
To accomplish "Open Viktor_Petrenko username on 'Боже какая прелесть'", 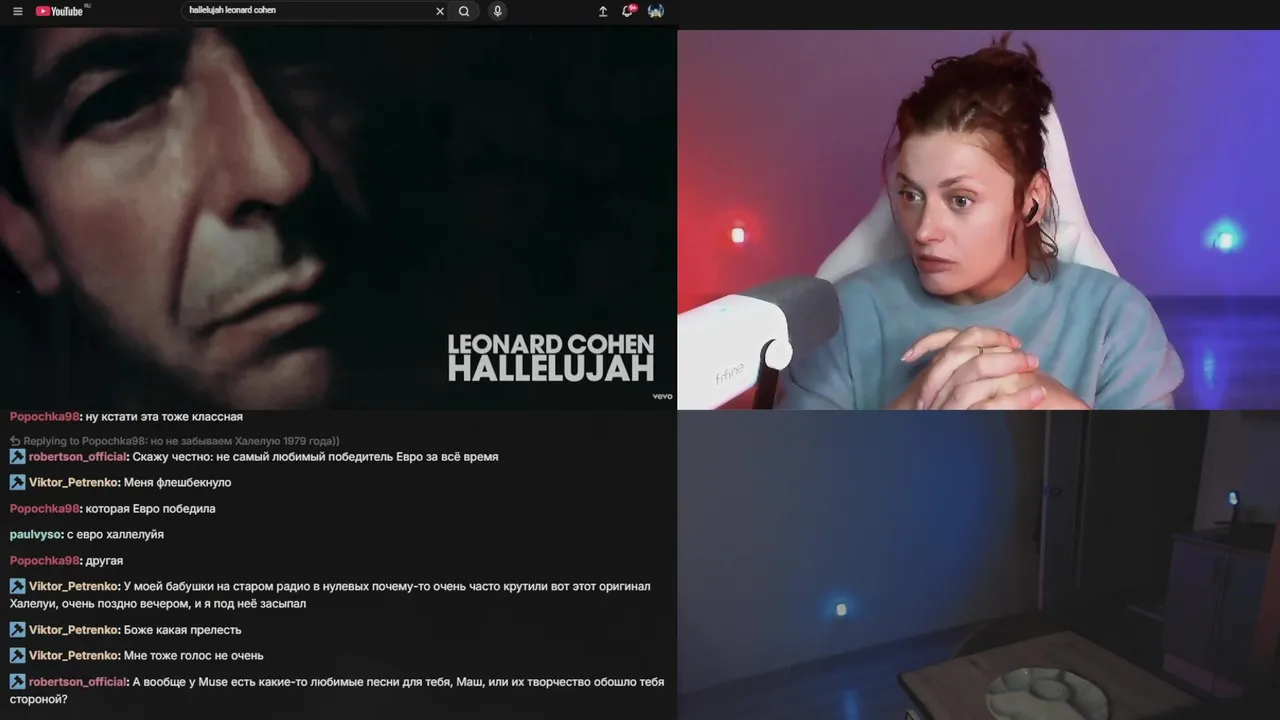I will point(74,631).
